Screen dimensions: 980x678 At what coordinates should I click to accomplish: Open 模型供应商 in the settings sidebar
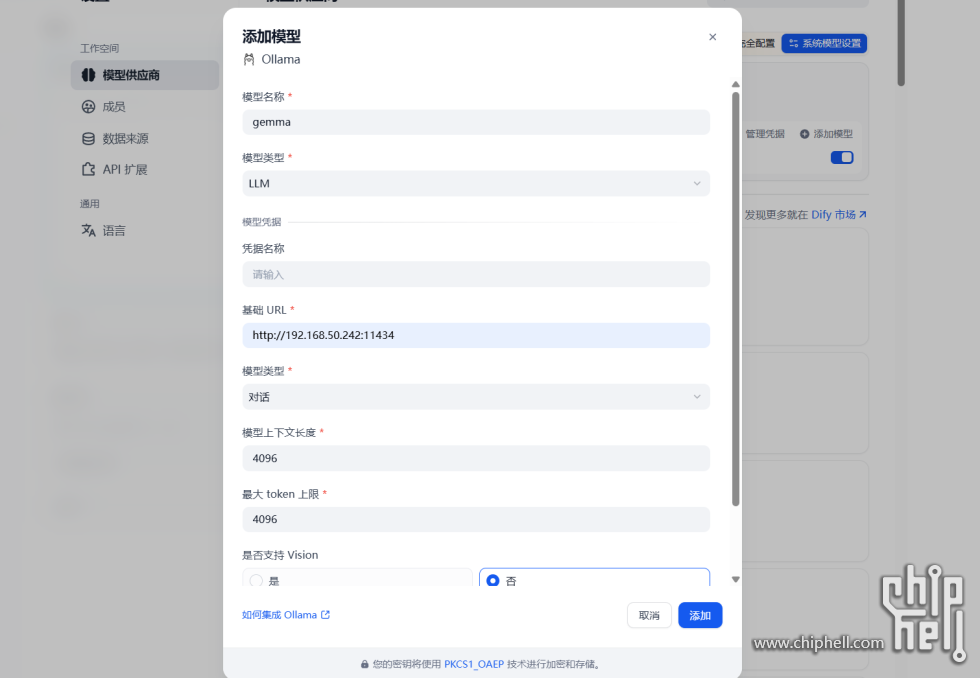pyautogui.click(x=144, y=75)
